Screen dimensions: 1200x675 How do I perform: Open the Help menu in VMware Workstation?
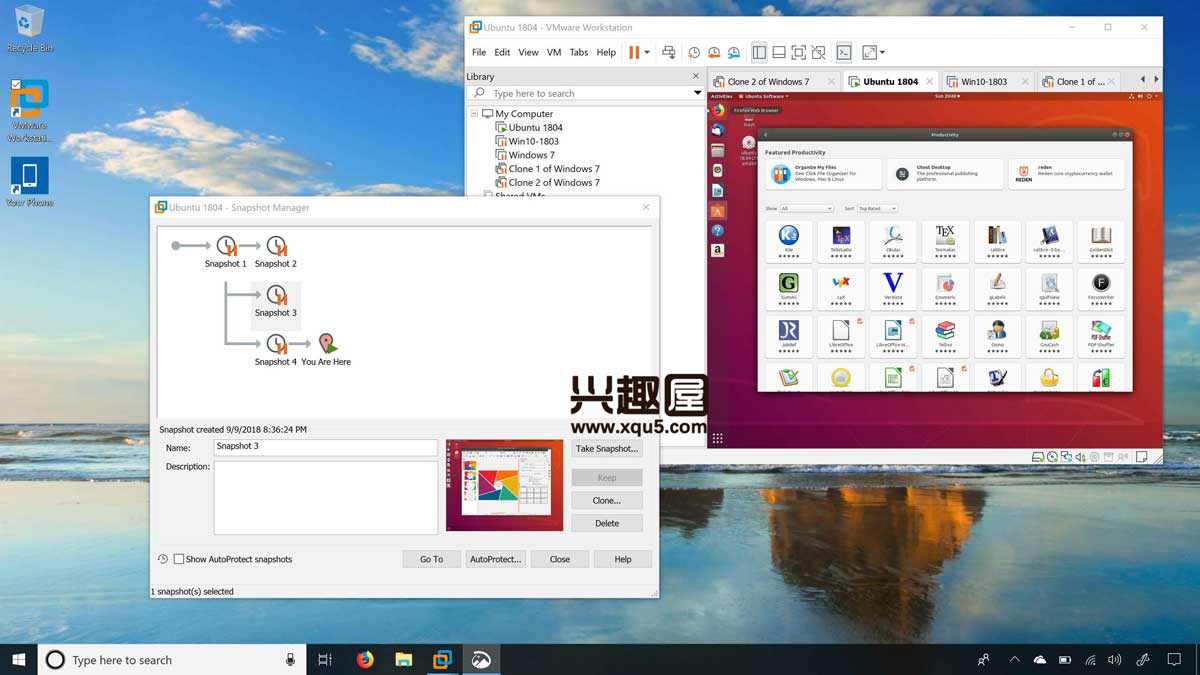pos(606,52)
